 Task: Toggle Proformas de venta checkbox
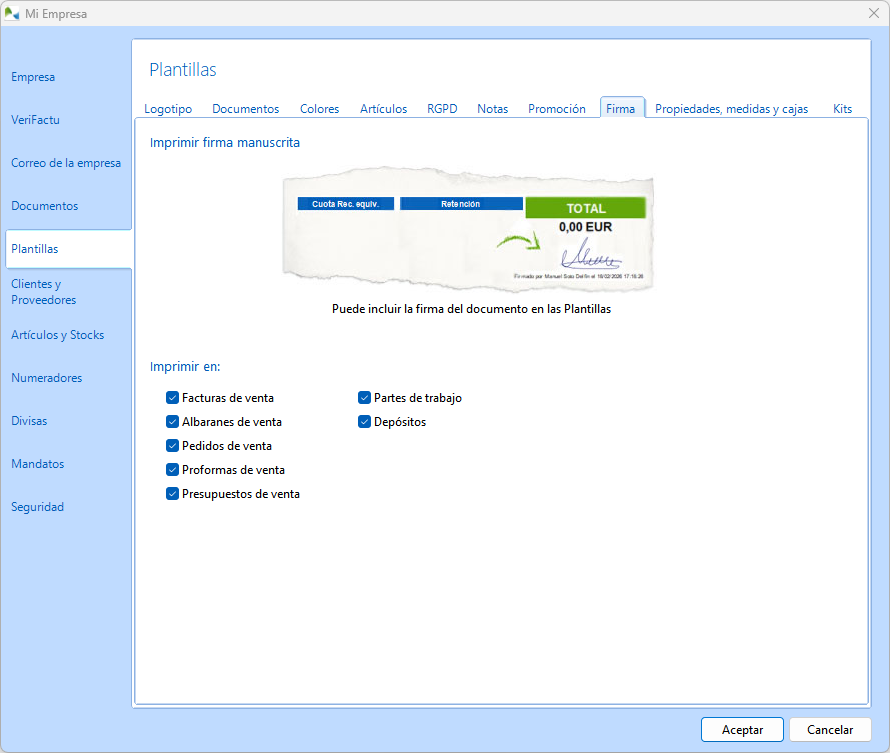[x=173, y=470]
